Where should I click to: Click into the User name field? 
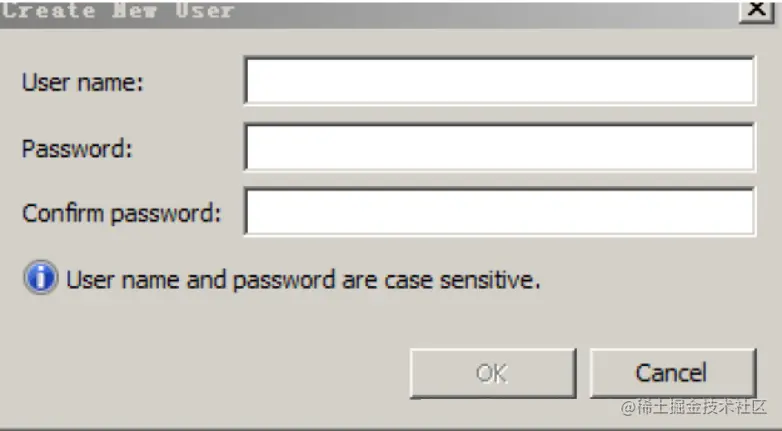pos(500,81)
